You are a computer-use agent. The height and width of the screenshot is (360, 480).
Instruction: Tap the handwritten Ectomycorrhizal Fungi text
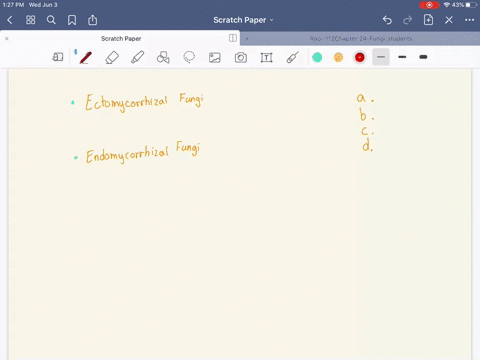coord(144,102)
